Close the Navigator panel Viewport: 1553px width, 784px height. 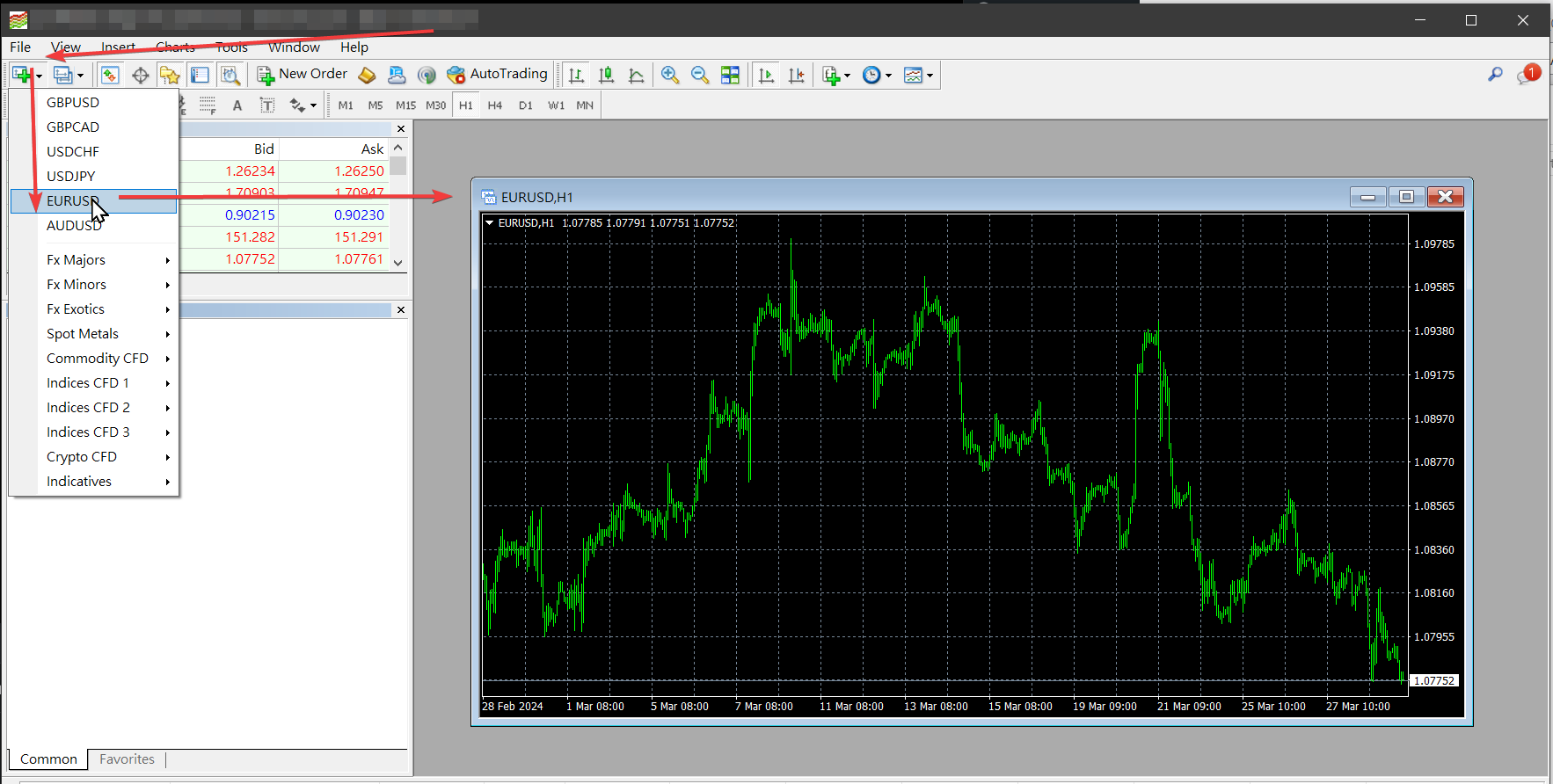coord(401,310)
